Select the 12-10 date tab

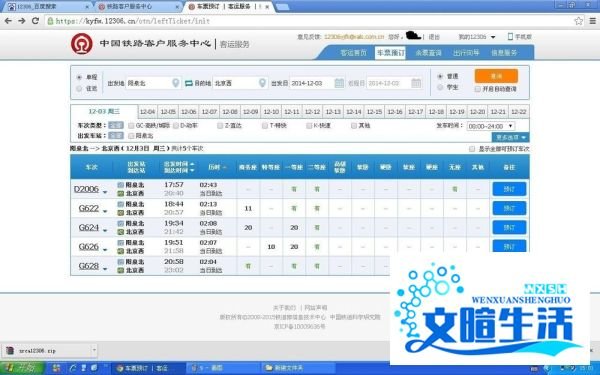[271, 112]
